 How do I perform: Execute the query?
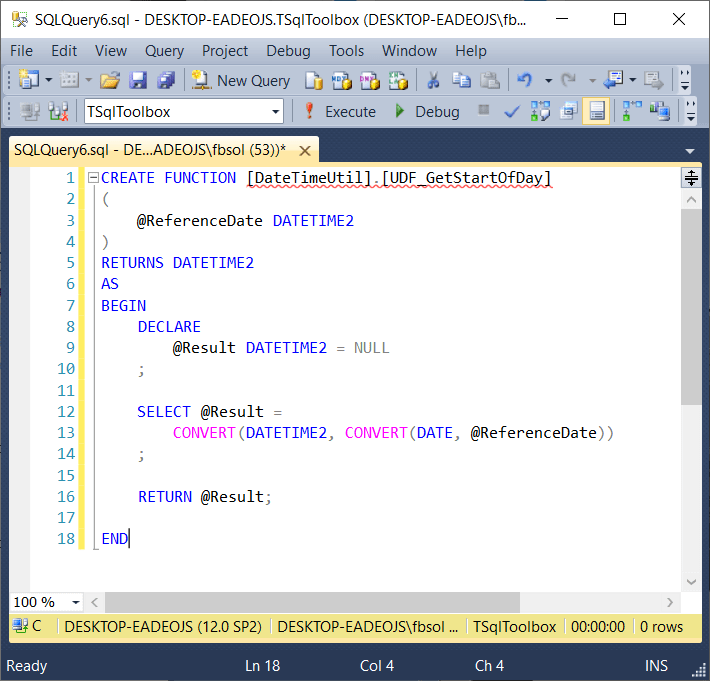(x=340, y=111)
